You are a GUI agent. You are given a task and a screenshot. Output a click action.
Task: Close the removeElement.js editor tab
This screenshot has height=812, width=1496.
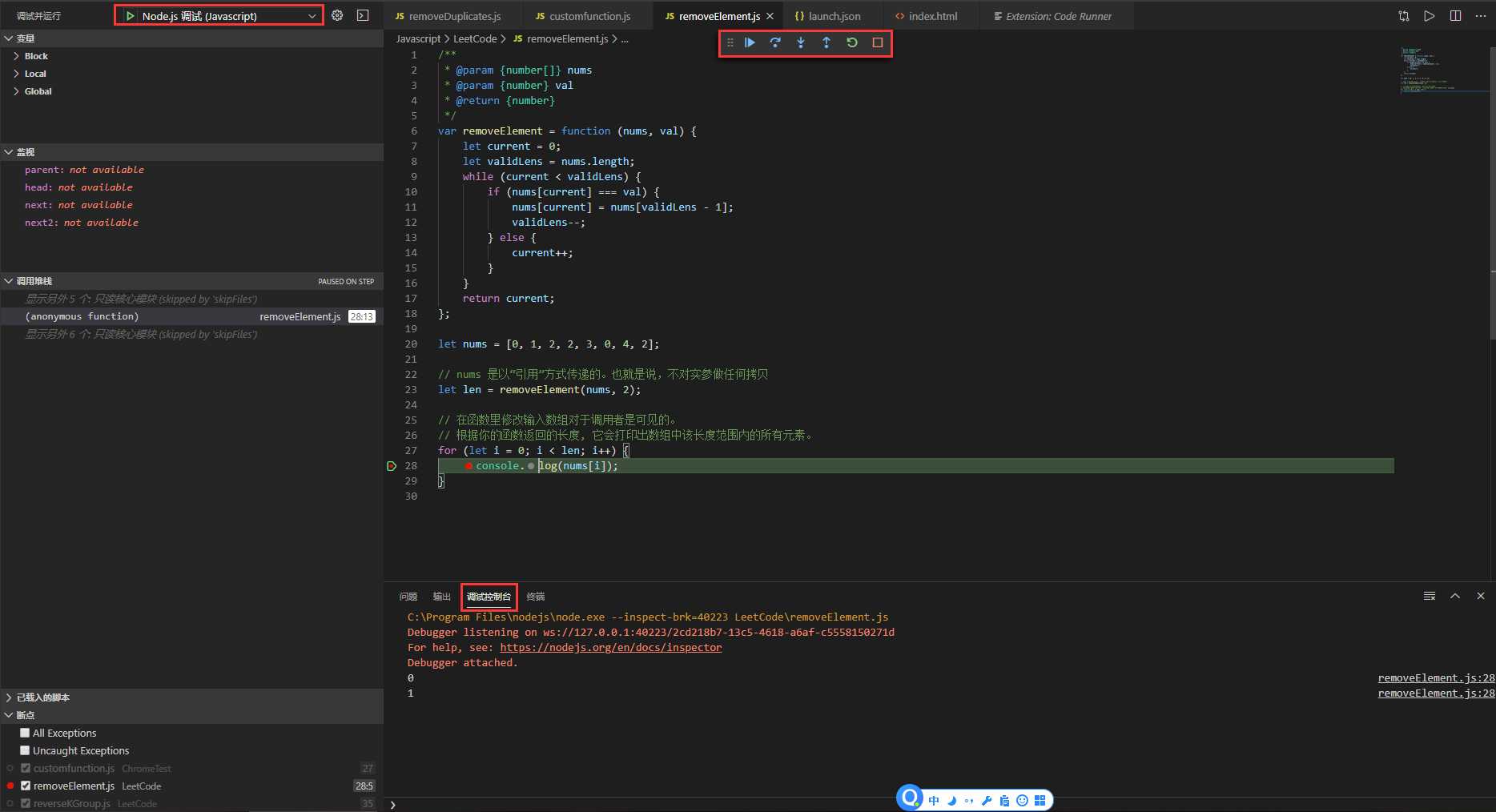(770, 16)
